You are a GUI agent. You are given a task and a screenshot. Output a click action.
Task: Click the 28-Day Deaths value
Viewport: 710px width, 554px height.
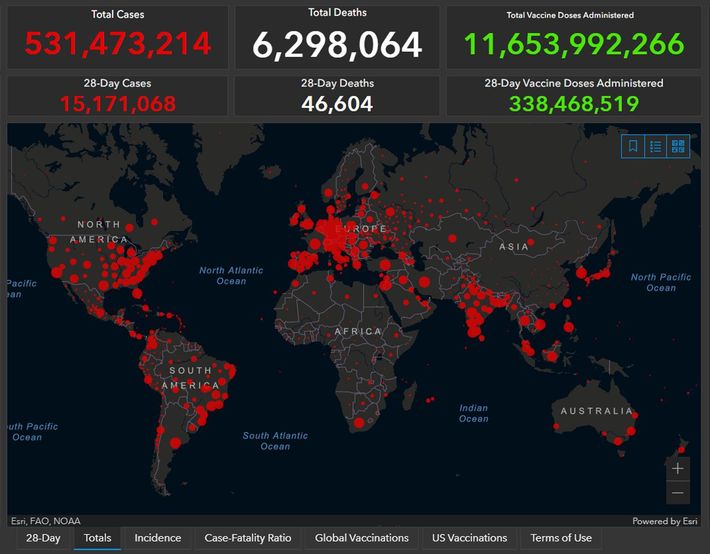[x=337, y=103]
